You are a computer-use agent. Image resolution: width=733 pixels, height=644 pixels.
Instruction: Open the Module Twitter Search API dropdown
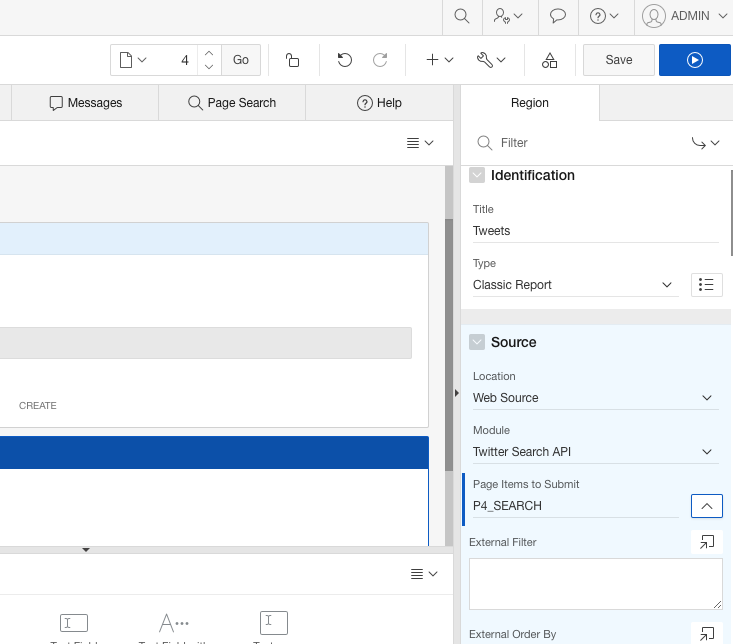(595, 452)
